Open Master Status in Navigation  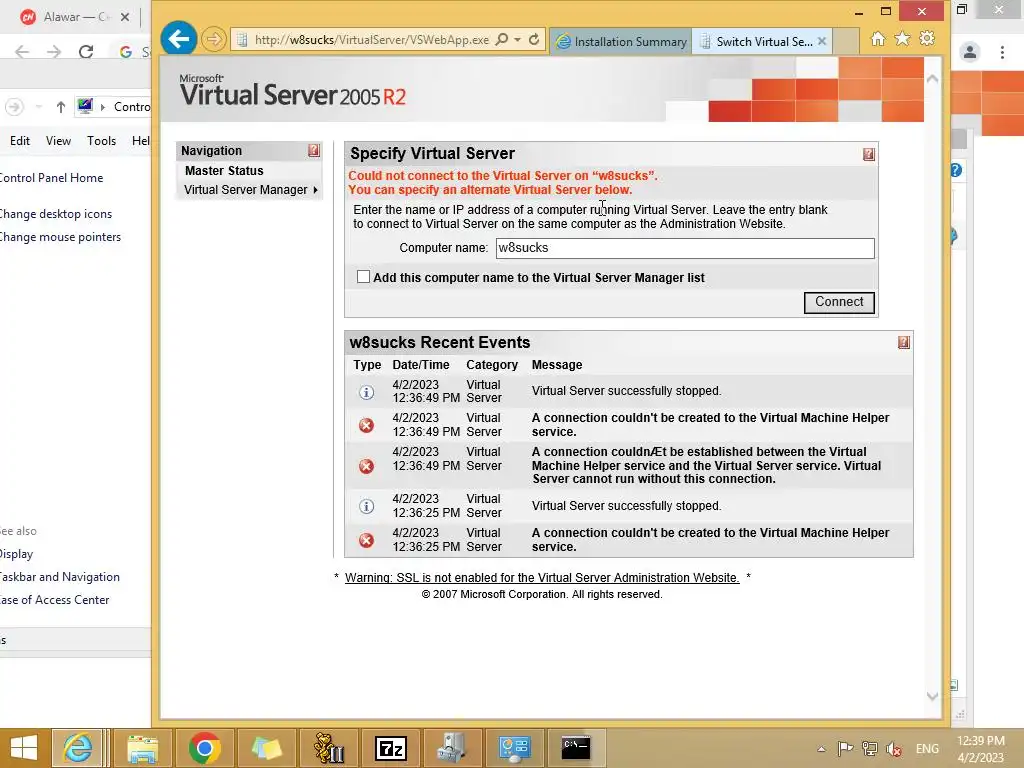pyautogui.click(x=224, y=170)
